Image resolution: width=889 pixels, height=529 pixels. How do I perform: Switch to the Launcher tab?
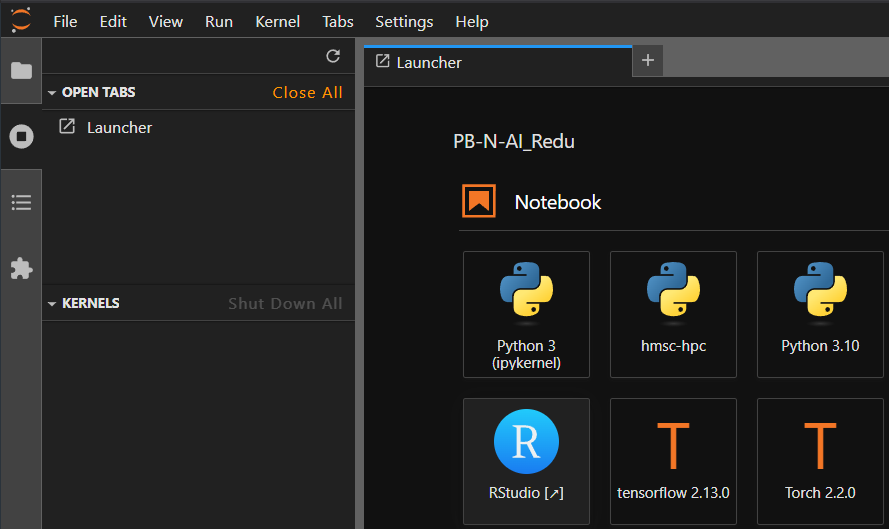428,62
